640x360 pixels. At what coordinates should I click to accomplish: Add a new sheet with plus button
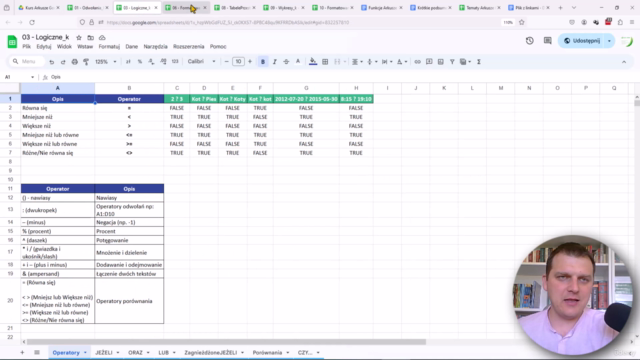pos(22,353)
